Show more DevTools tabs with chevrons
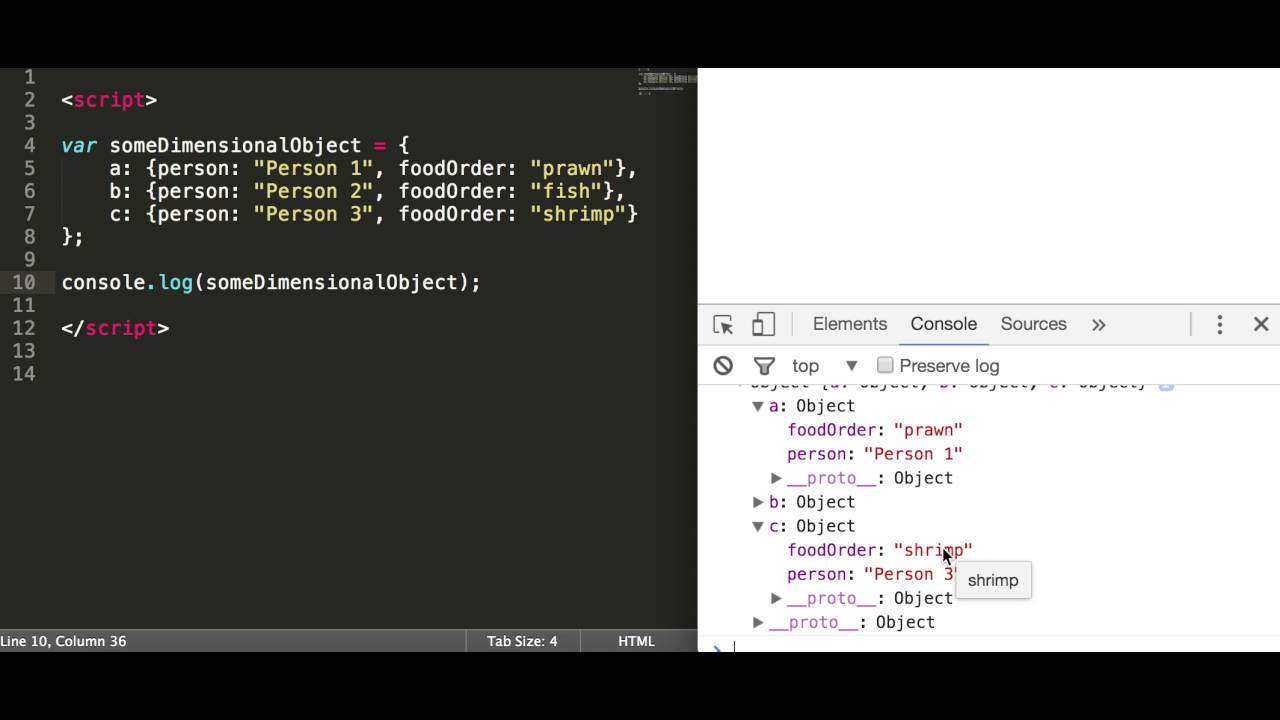This screenshot has width=1280, height=720. 1098,324
